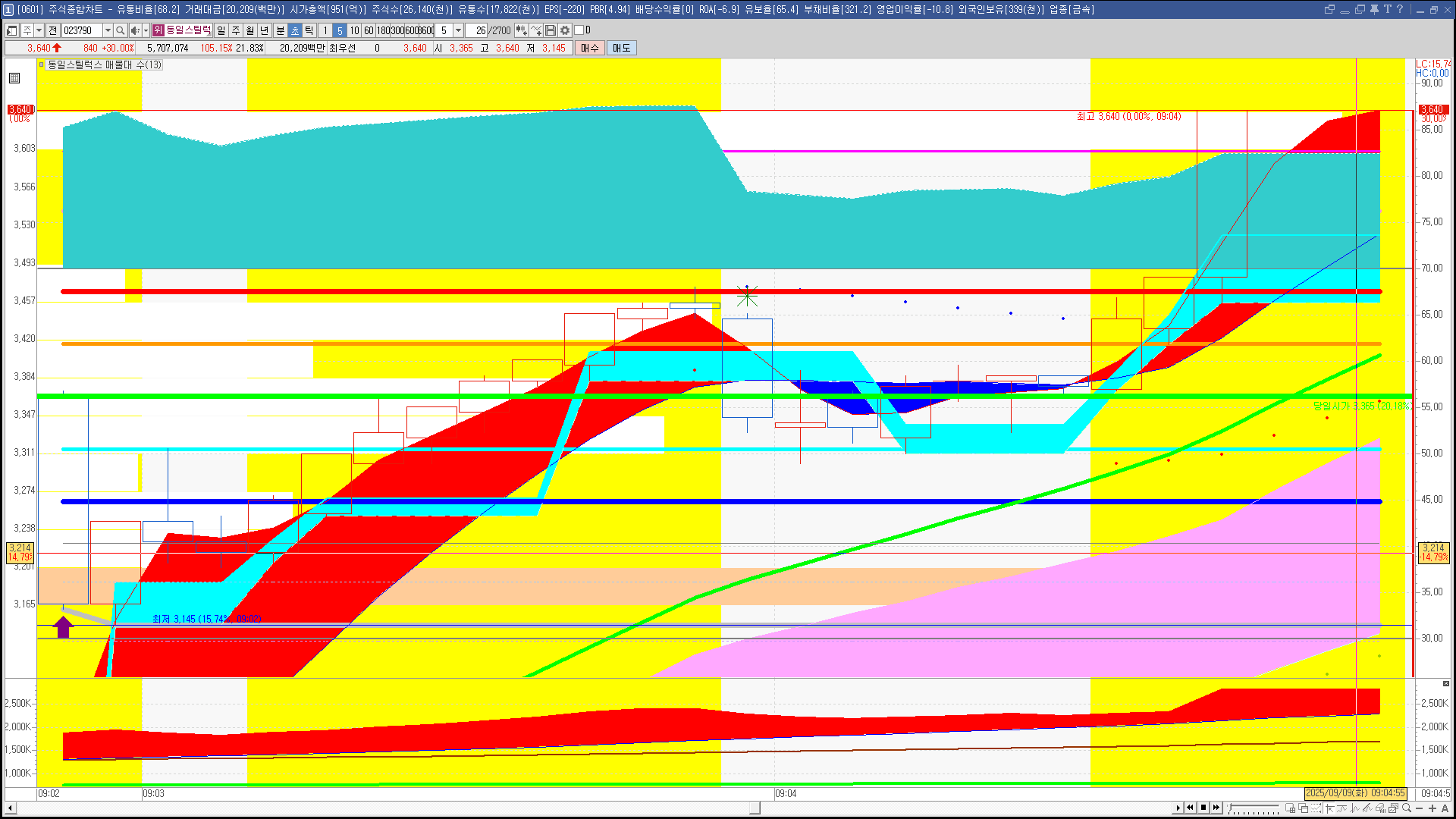Click the 매도 sell button
Viewport: 1456px width, 819px height.
pos(622,48)
